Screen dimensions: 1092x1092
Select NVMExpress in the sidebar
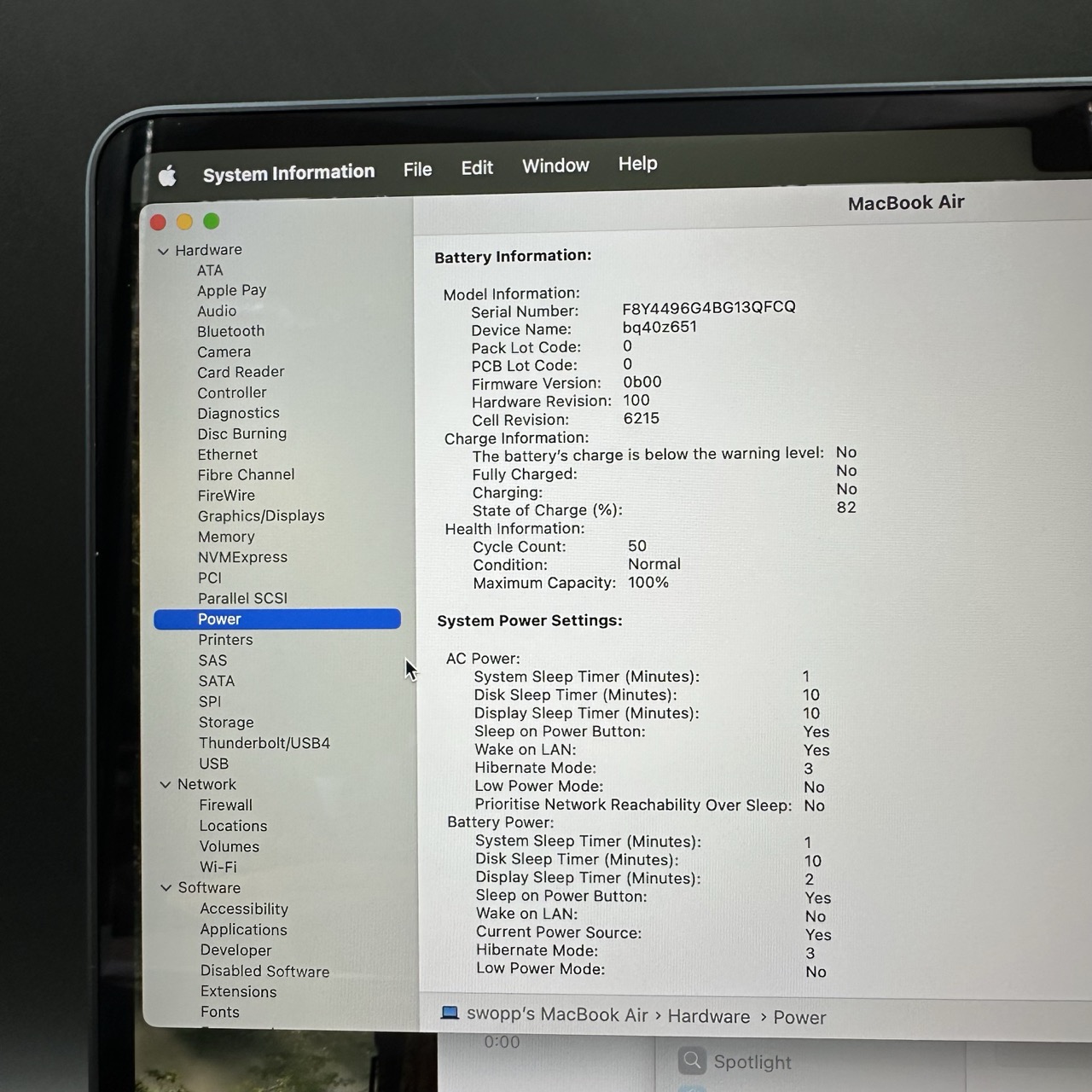[x=242, y=557]
